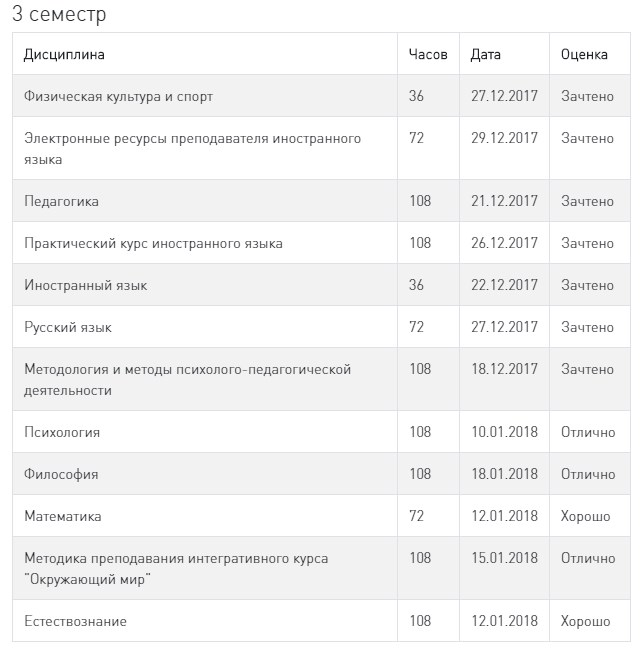This screenshot has height=649, width=641.
Task: Click the "Иностранный язык" discipline cell
Action: click(85, 285)
